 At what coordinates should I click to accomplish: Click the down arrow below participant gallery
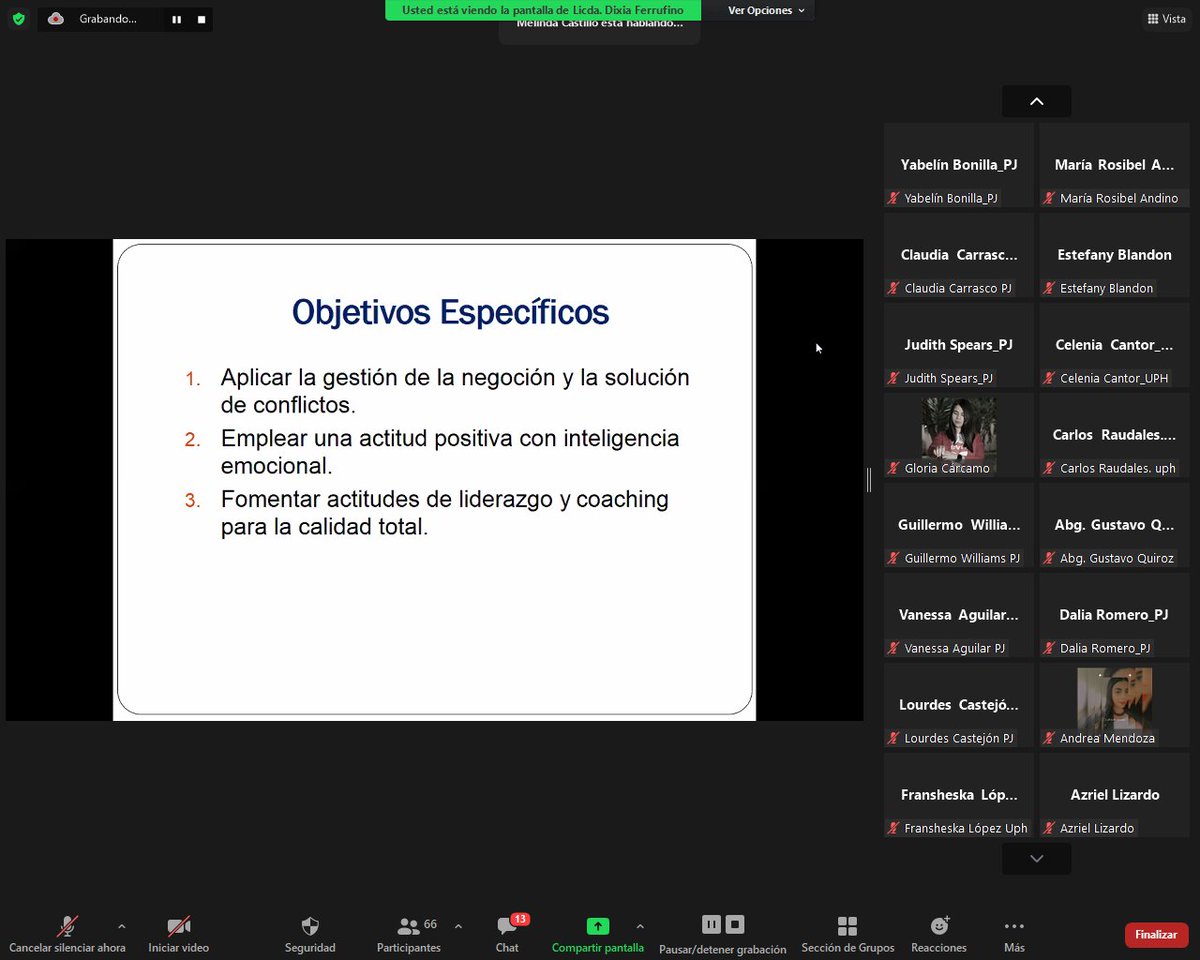1036,858
